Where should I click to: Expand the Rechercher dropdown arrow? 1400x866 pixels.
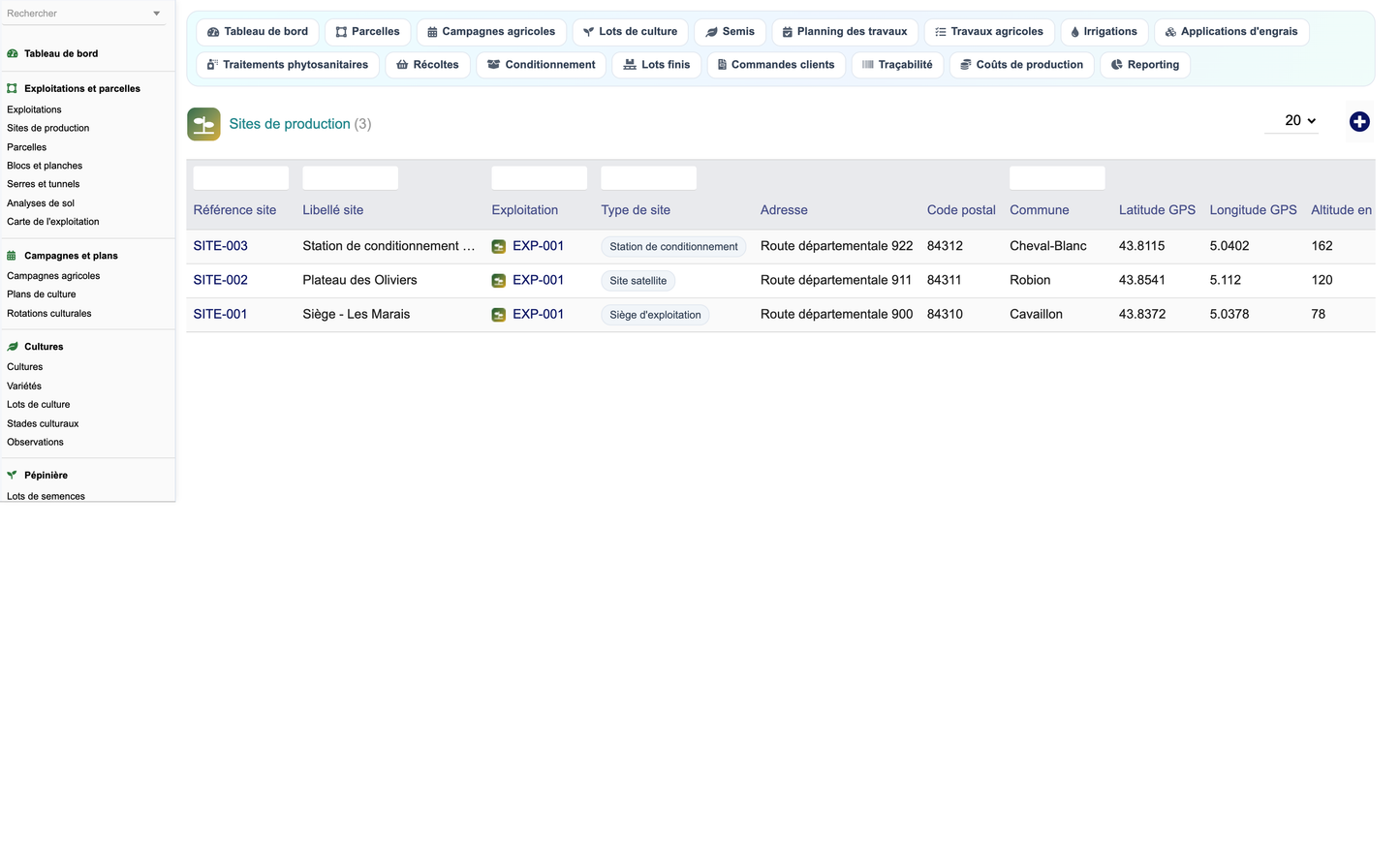click(157, 14)
